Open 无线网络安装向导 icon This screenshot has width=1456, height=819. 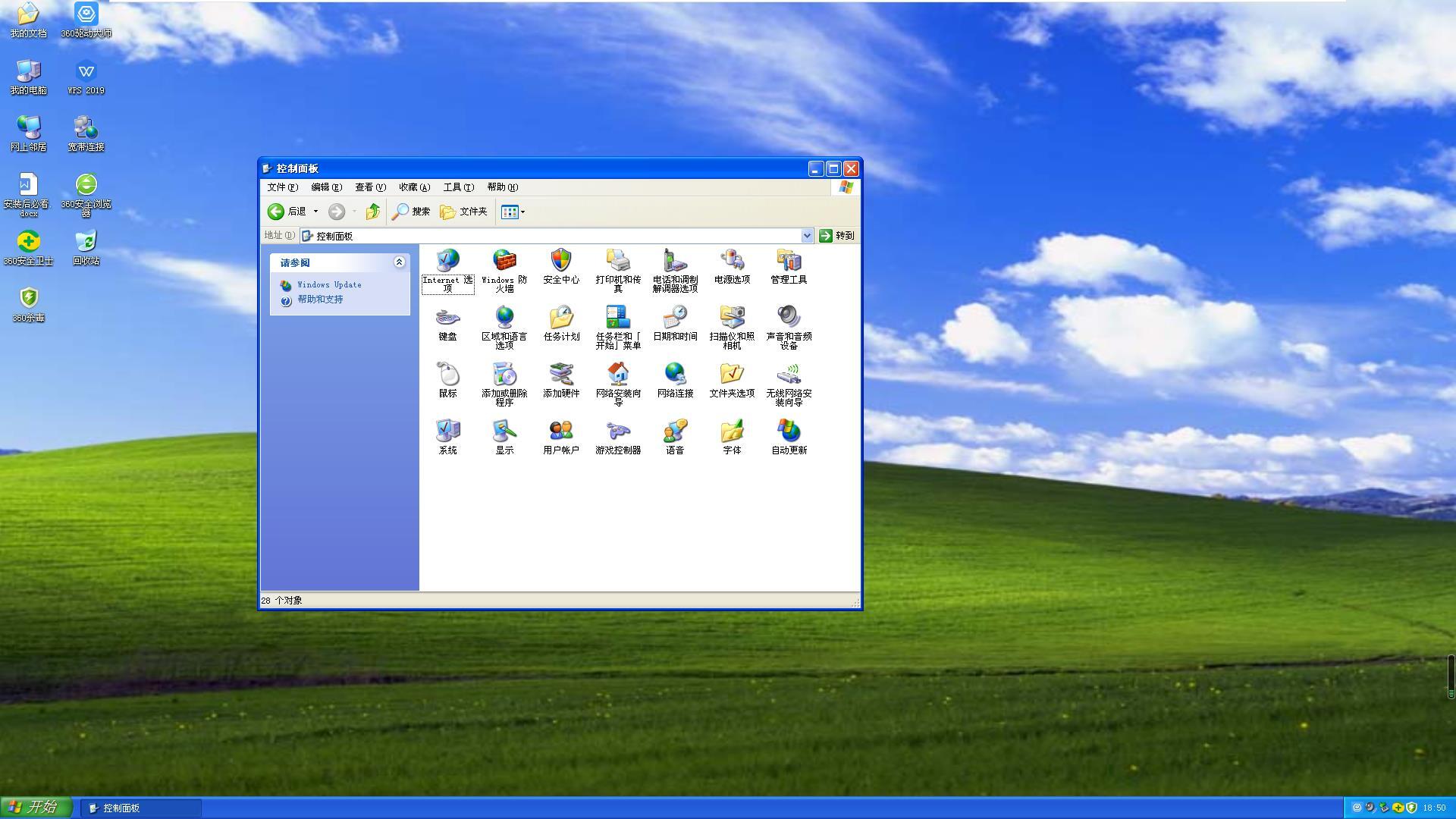789,384
